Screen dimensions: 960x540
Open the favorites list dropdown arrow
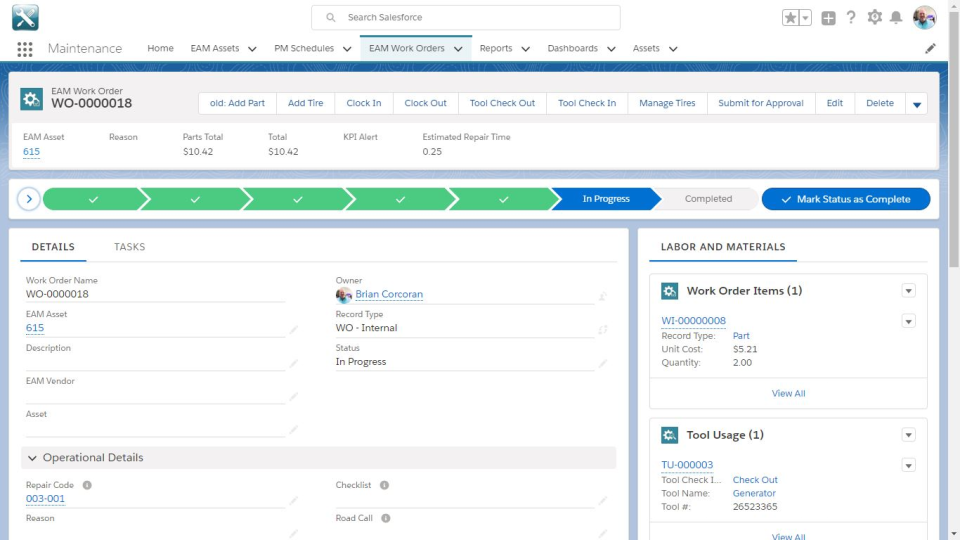806,18
